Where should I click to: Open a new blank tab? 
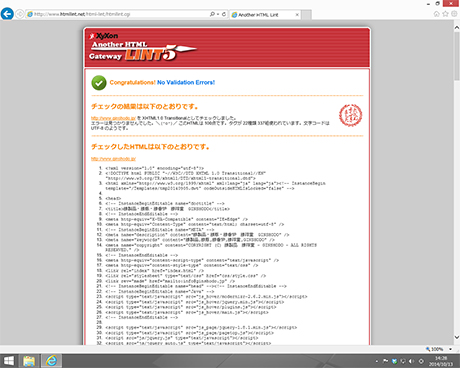[307, 15]
